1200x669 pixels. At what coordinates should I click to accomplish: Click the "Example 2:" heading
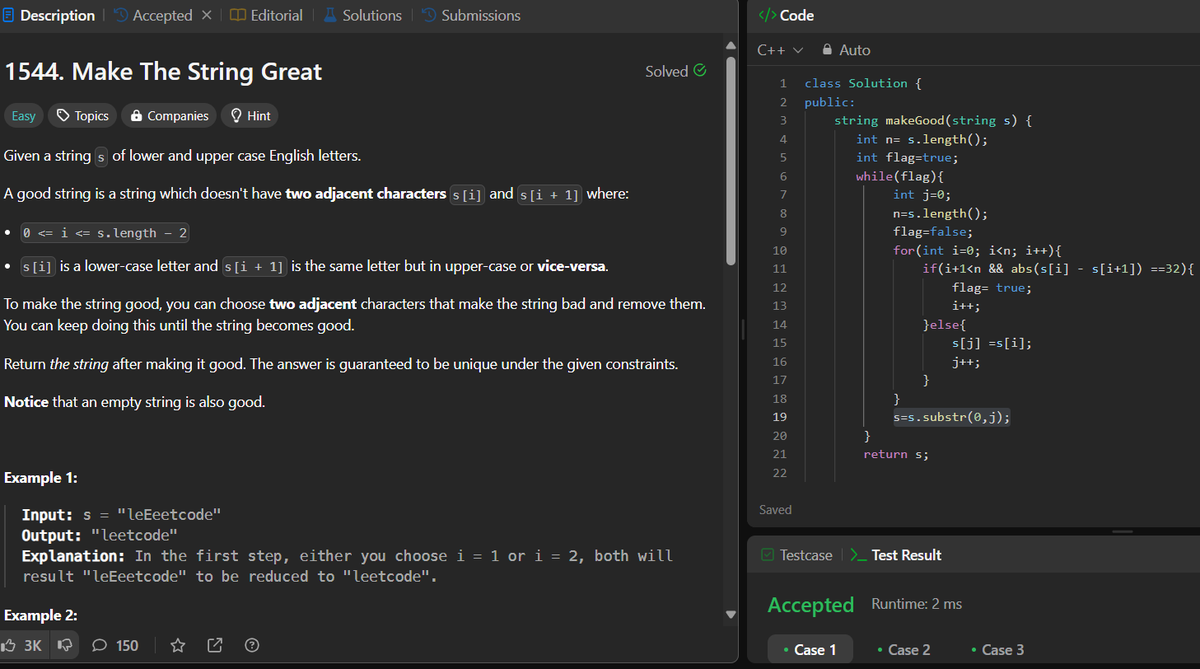42,615
